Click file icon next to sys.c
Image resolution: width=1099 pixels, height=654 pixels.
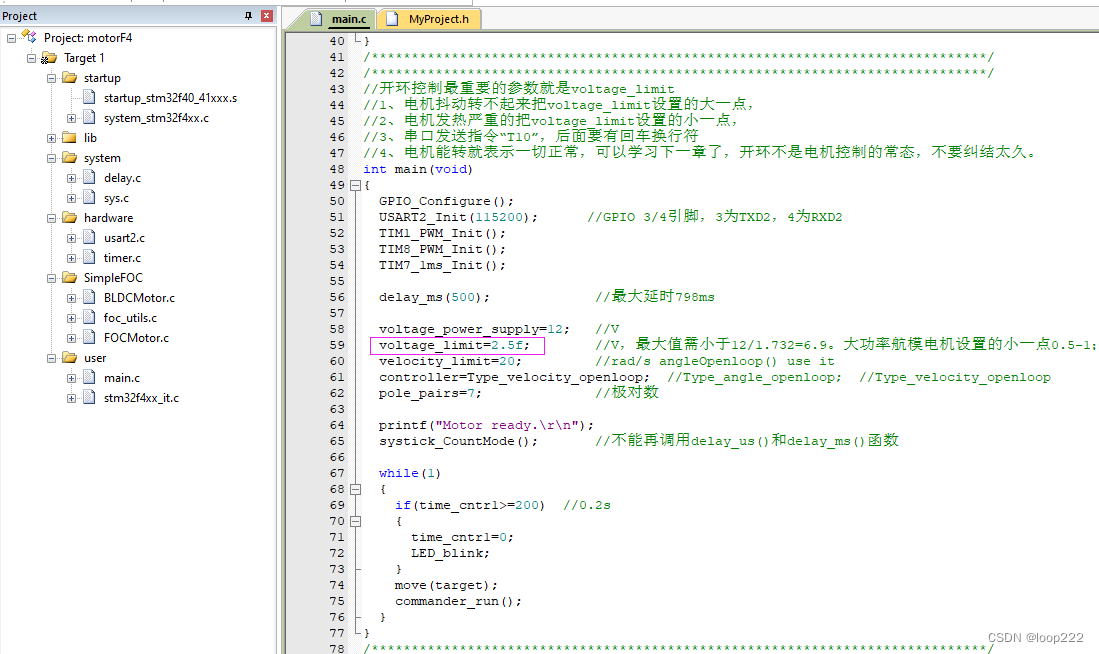[x=89, y=198]
